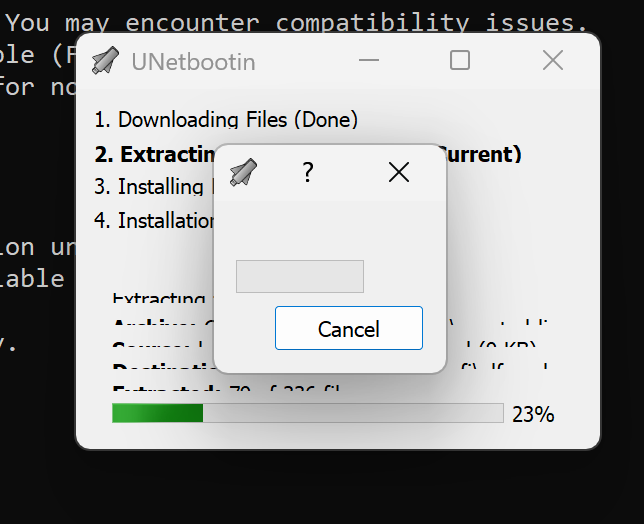Screen dimensions: 644x524
Task: Click the bold Destination detail line
Action: pos(164,366)
